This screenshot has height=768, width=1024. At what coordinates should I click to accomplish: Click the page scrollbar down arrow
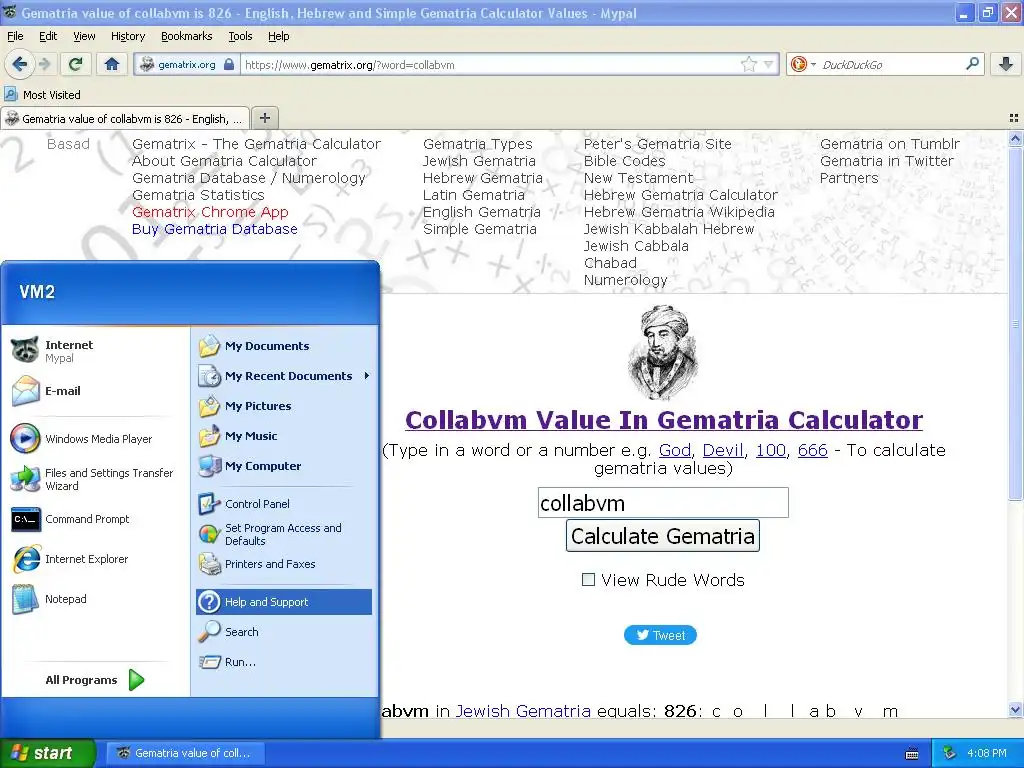coord(1015,710)
